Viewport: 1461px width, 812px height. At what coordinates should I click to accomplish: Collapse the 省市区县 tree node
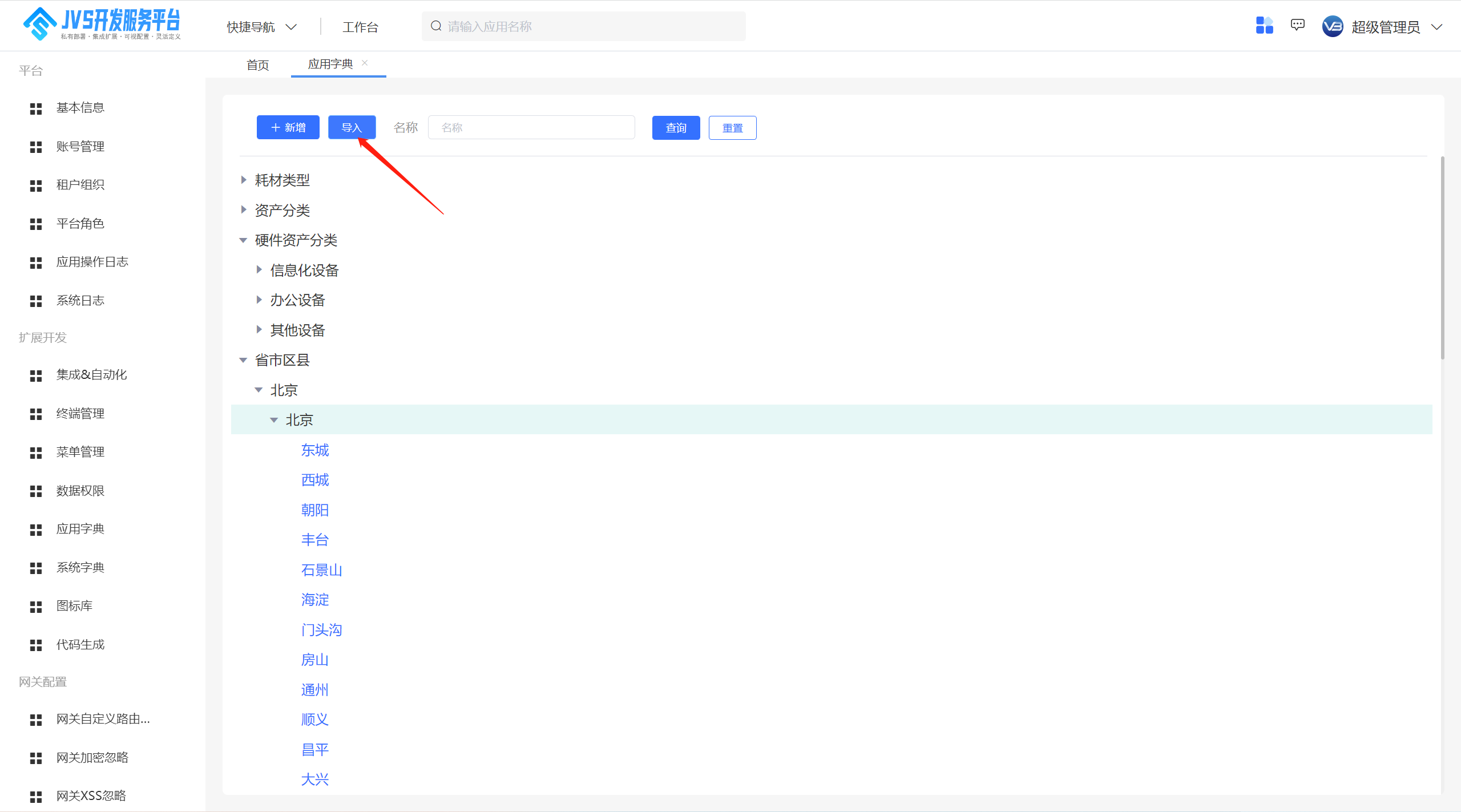click(x=243, y=360)
